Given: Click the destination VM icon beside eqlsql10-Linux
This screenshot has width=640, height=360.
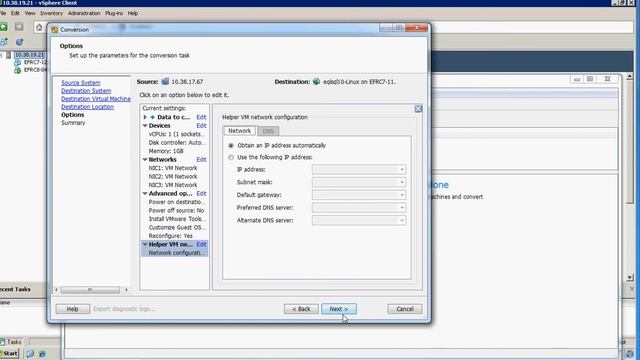Looking at the screenshot, I should point(316,82).
